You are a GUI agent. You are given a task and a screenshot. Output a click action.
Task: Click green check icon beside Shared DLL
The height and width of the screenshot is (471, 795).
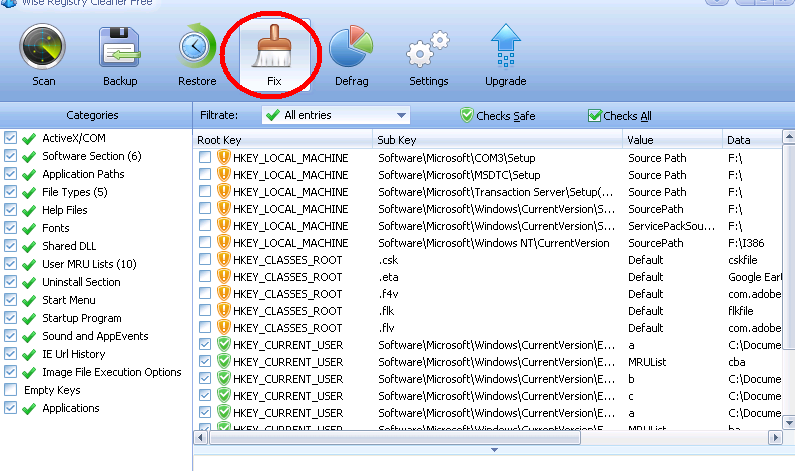(29, 246)
